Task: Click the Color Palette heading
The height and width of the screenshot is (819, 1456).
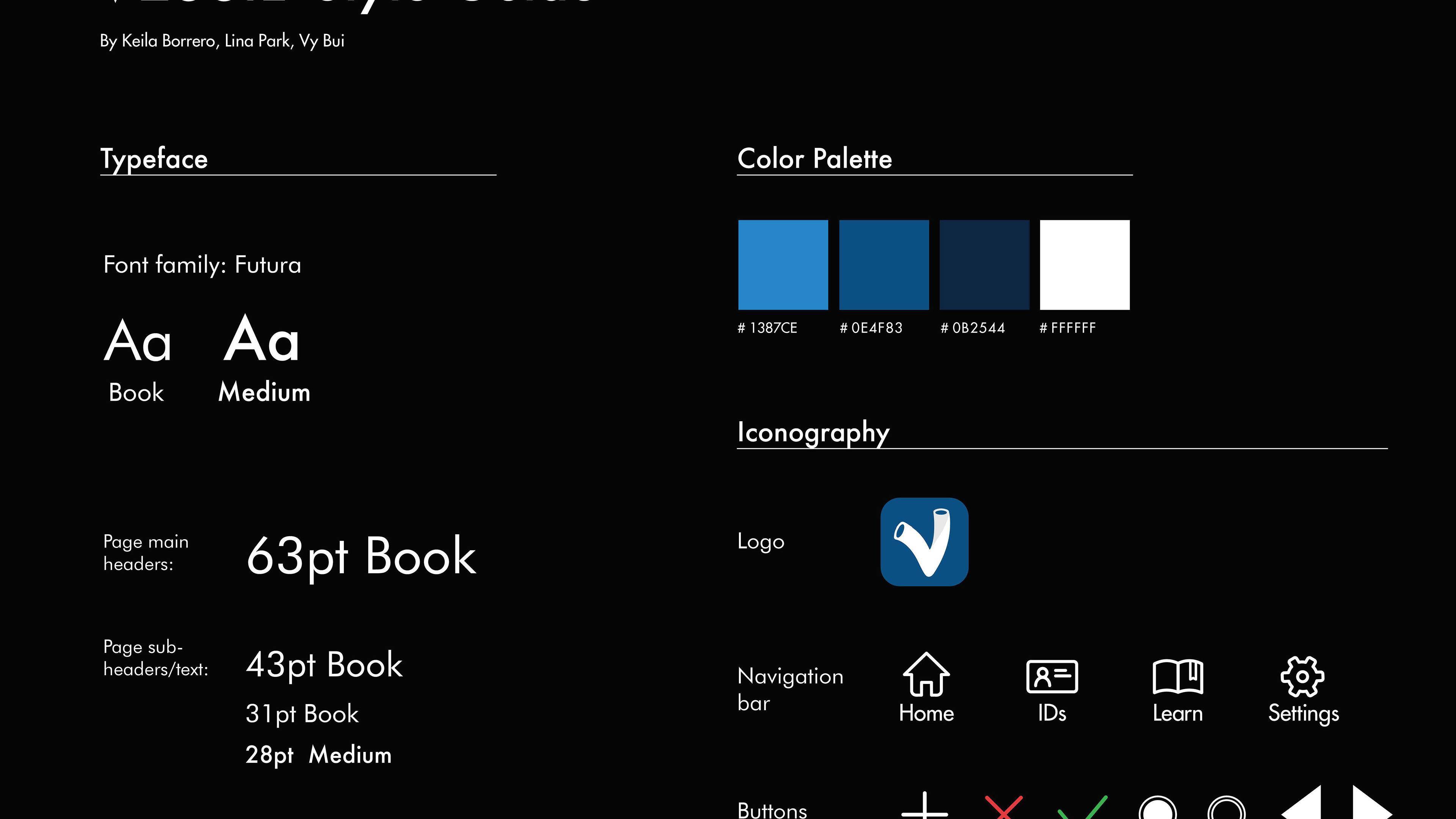Action: [814, 159]
